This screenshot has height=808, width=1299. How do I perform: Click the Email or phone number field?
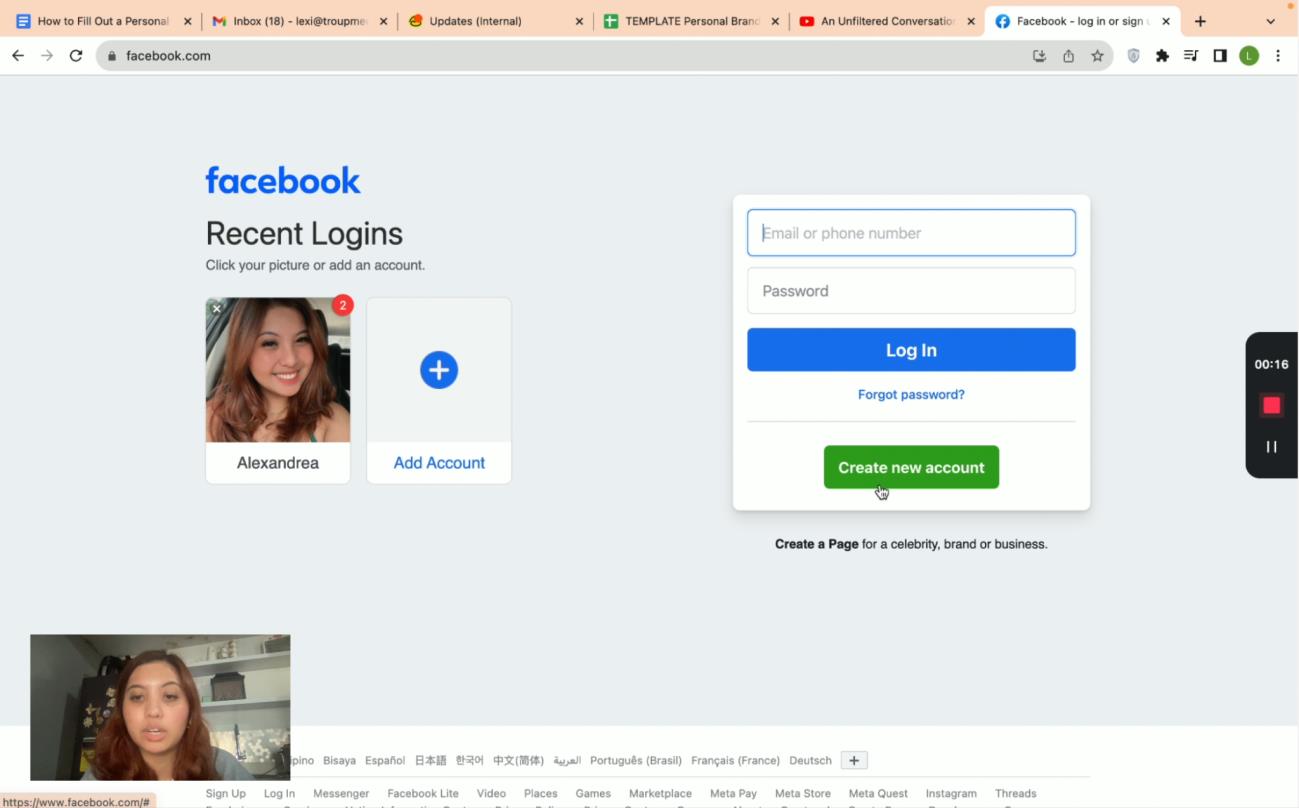pos(911,233)
